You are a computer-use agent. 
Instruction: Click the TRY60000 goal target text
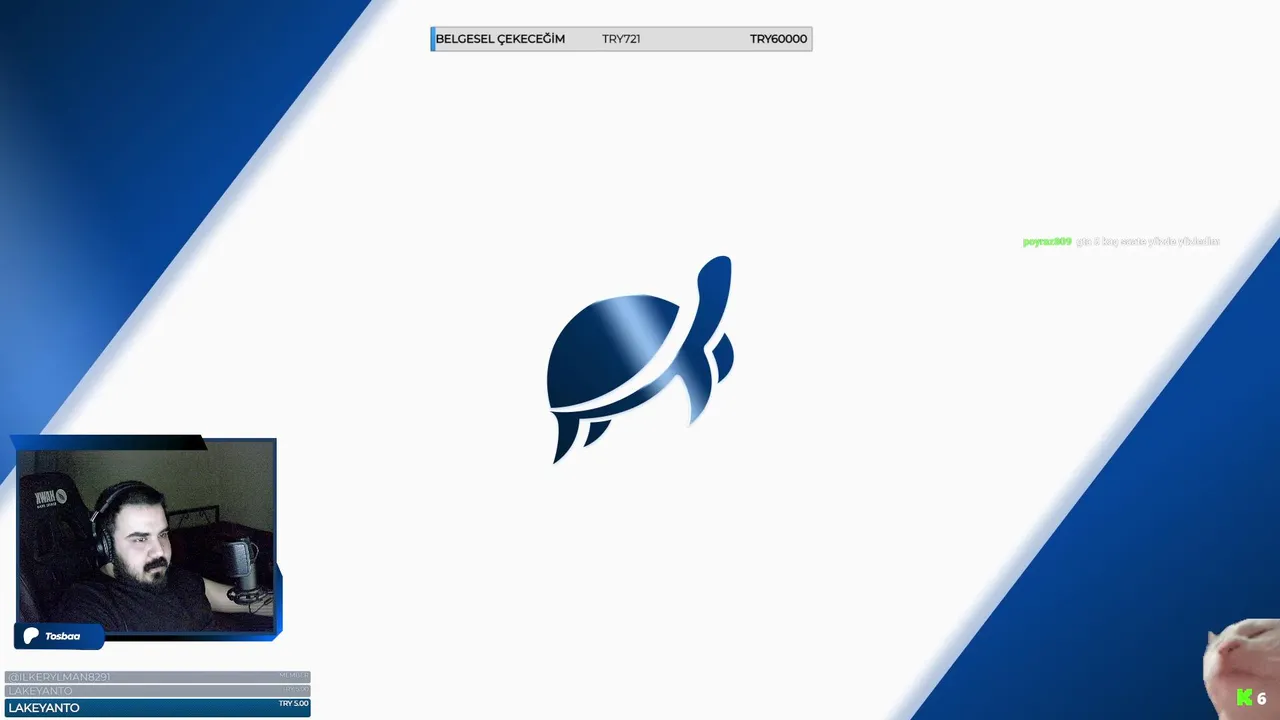point(778,39)
